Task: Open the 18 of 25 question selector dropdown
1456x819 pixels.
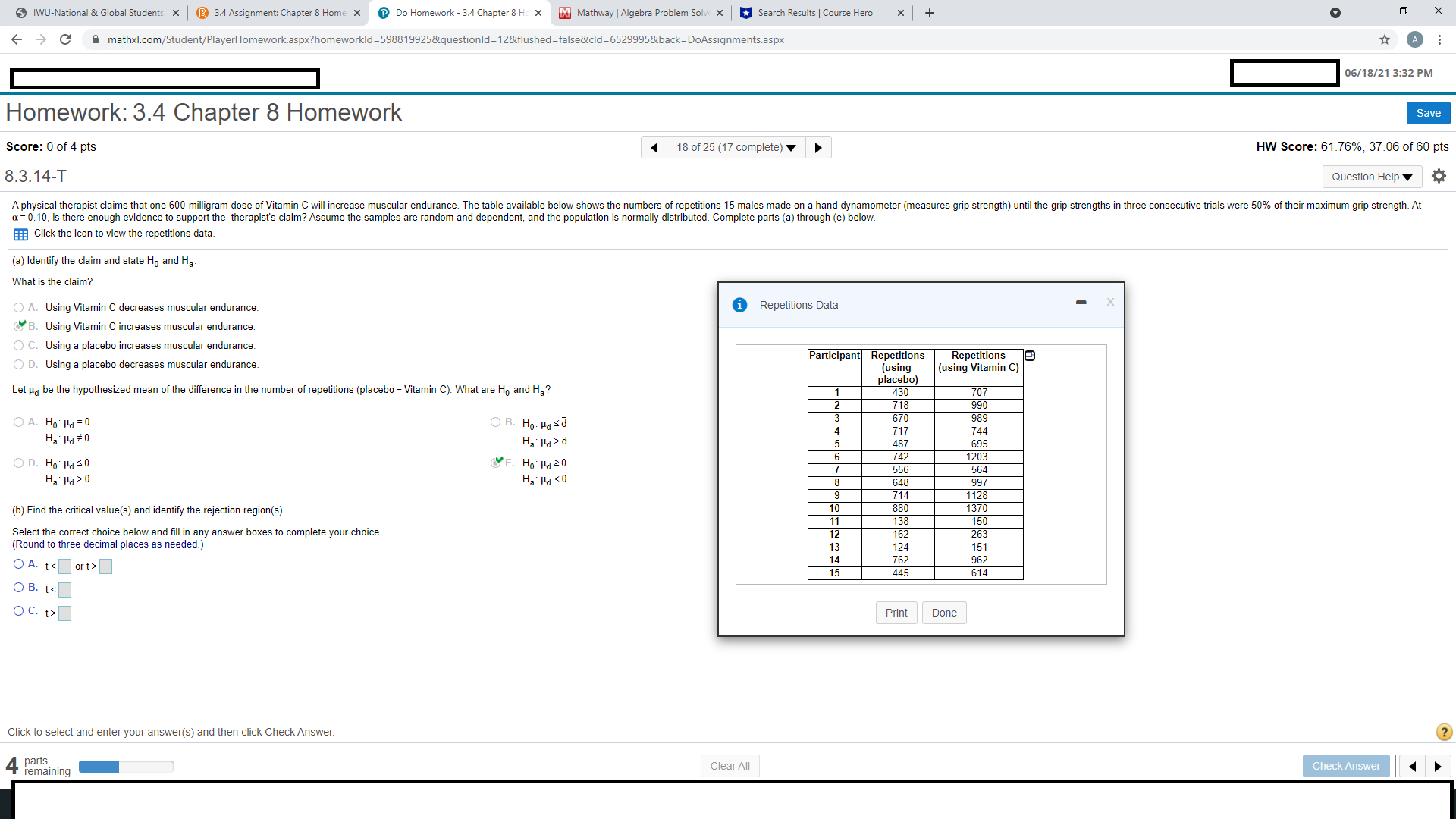Action: [x=736, y=147]
